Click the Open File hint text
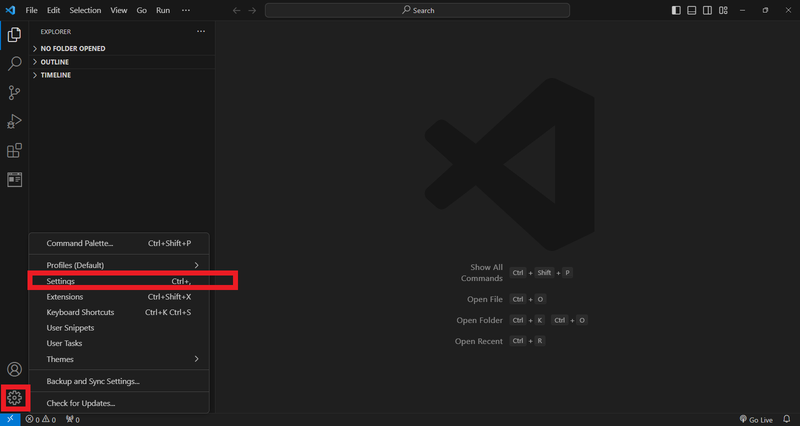The width and height of the screenshot is (800, 426). click(x=485, y=299)
